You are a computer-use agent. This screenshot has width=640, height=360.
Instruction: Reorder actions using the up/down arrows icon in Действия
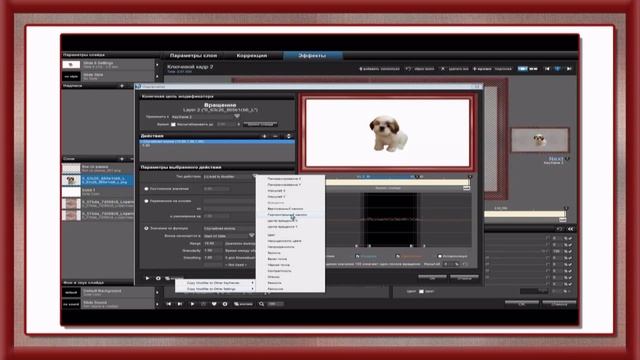(x=289, y=136)
